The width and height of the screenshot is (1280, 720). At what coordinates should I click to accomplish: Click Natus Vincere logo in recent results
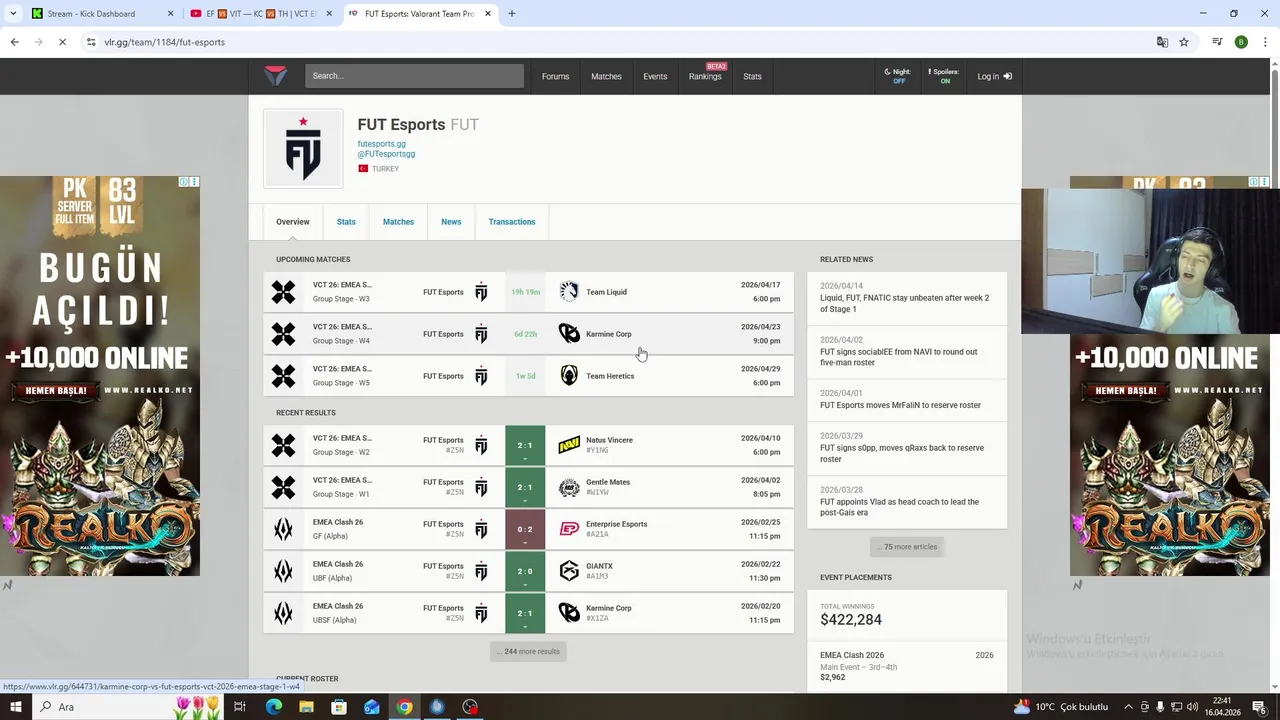click(x=569, y=445)
